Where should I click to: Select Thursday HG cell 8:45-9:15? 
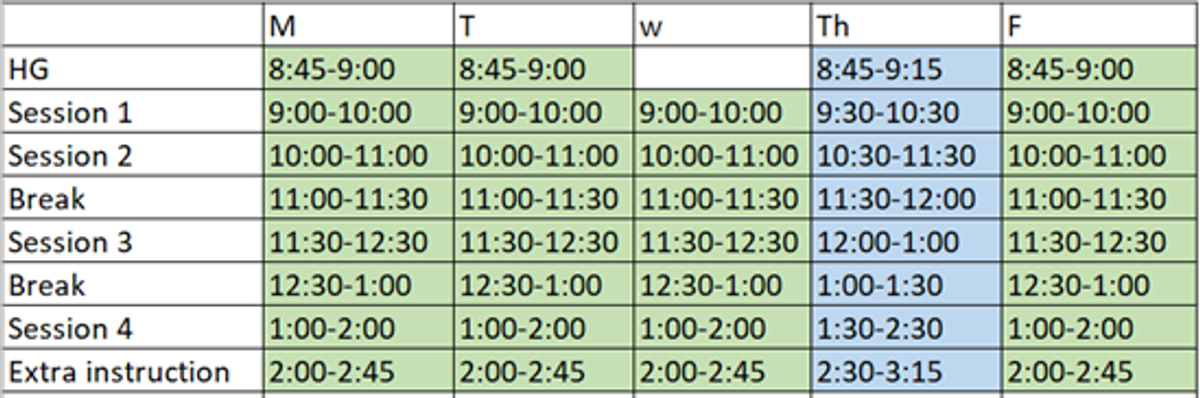point(906,70)
